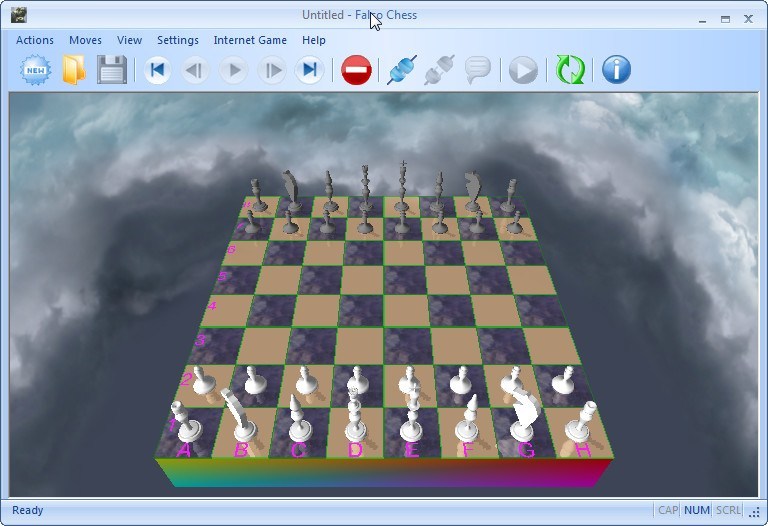Select white pawn on A2
The width and height of the screenshot is (768, 526).
[x=202, y=382]
